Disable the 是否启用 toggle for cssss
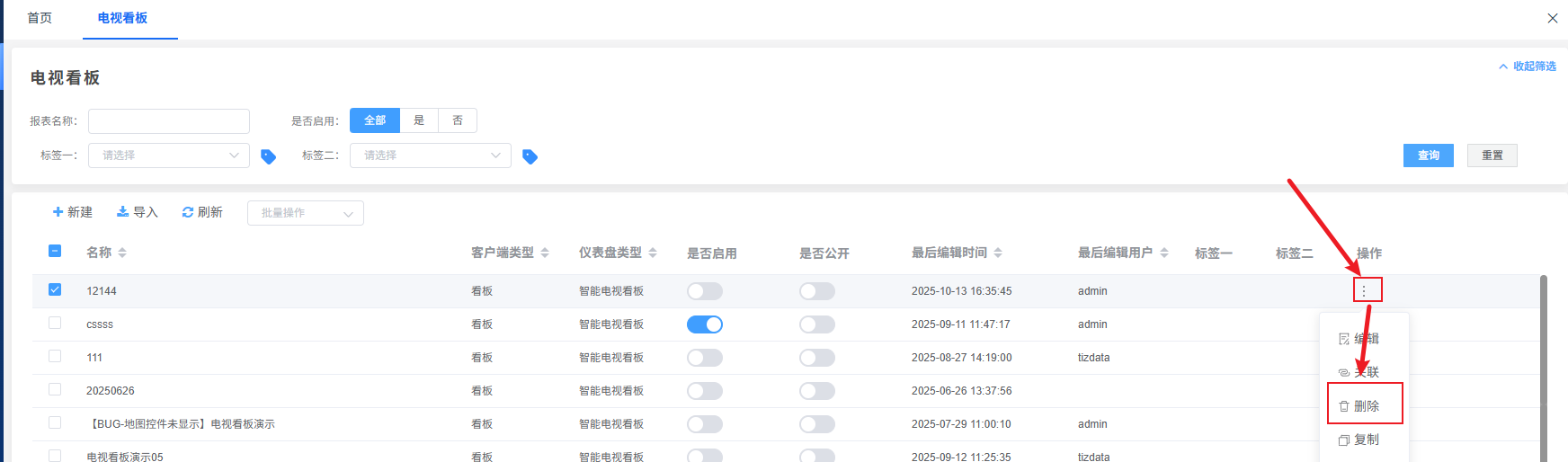The width and height of the screenshot is (1568, 462). point(705,324)
